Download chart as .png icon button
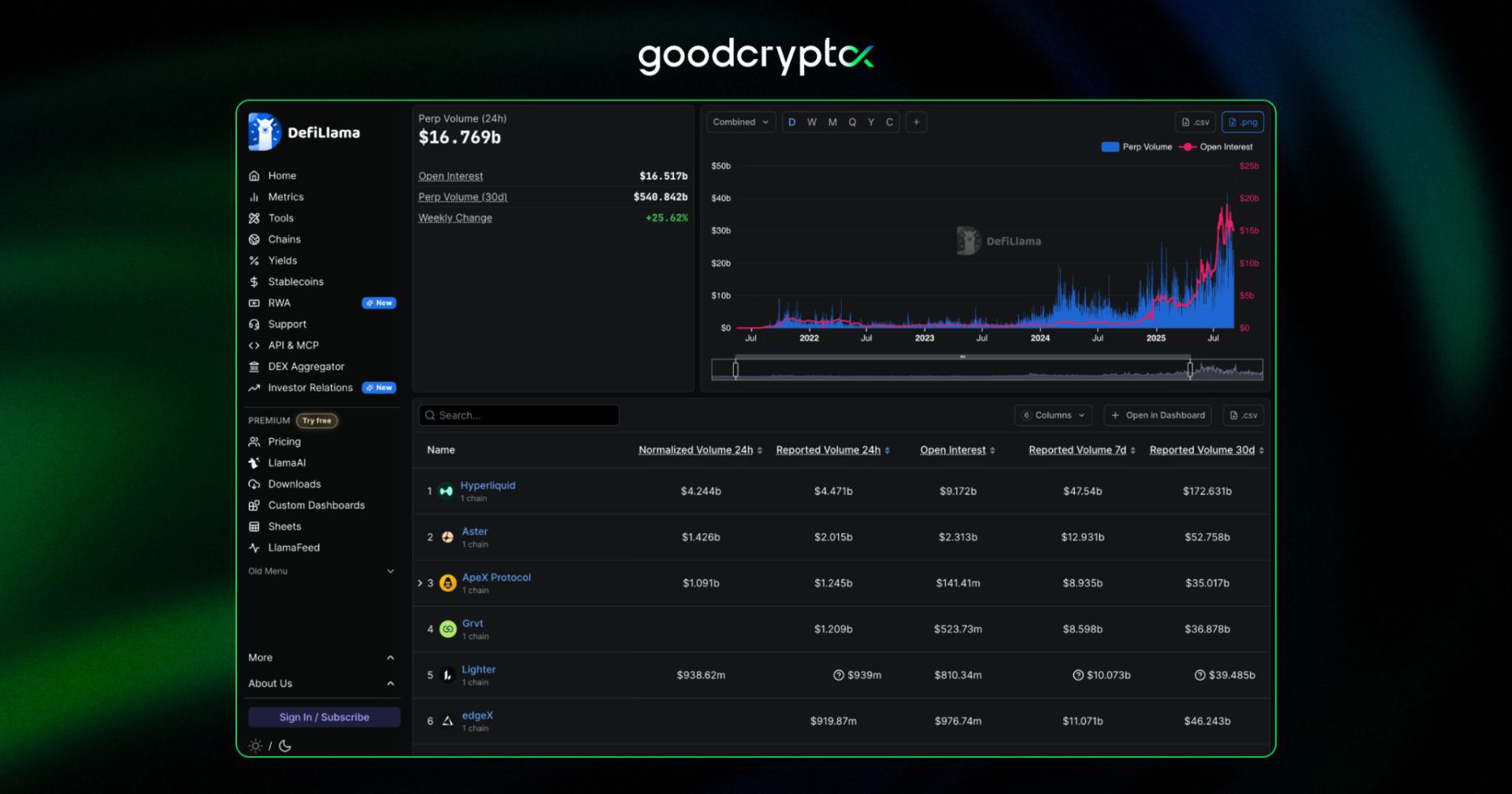1512x794 pixels. [1243, 122]
